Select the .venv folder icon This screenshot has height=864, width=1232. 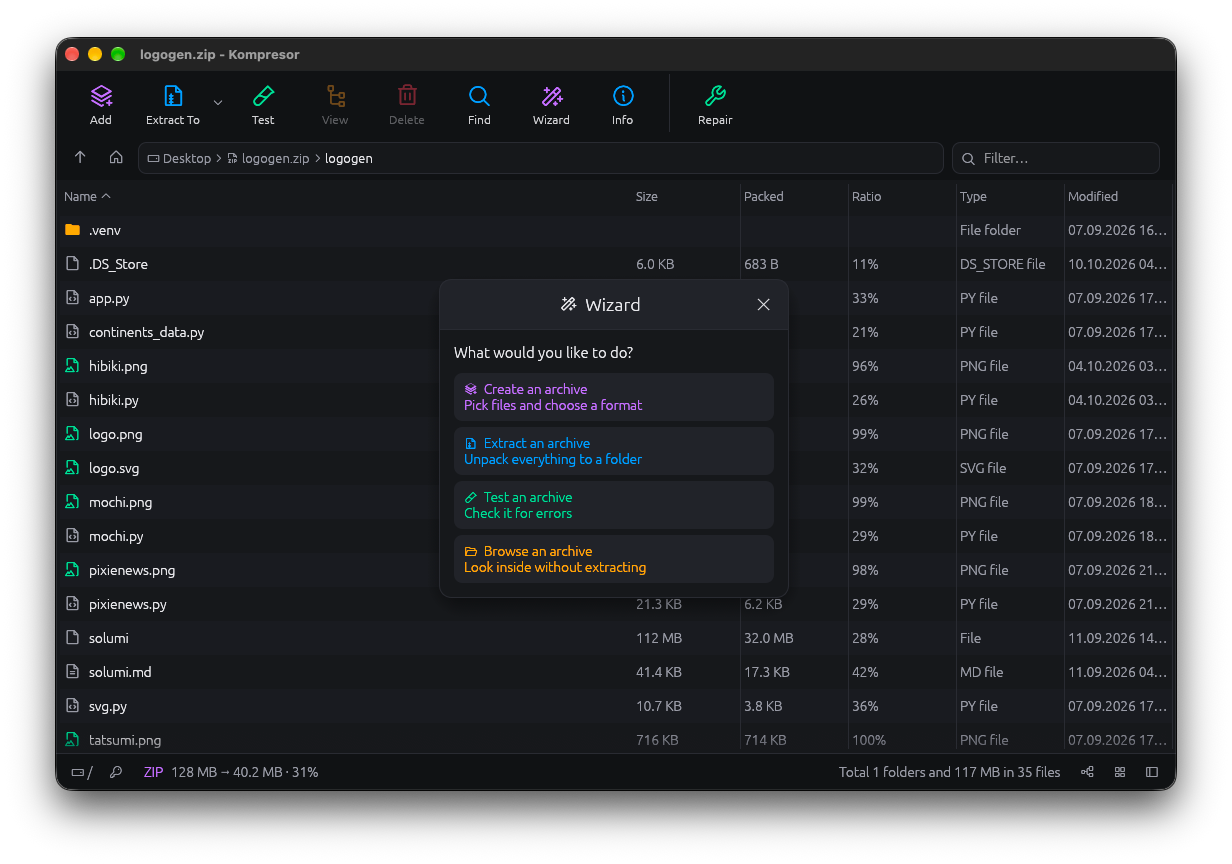click(72, 230)
